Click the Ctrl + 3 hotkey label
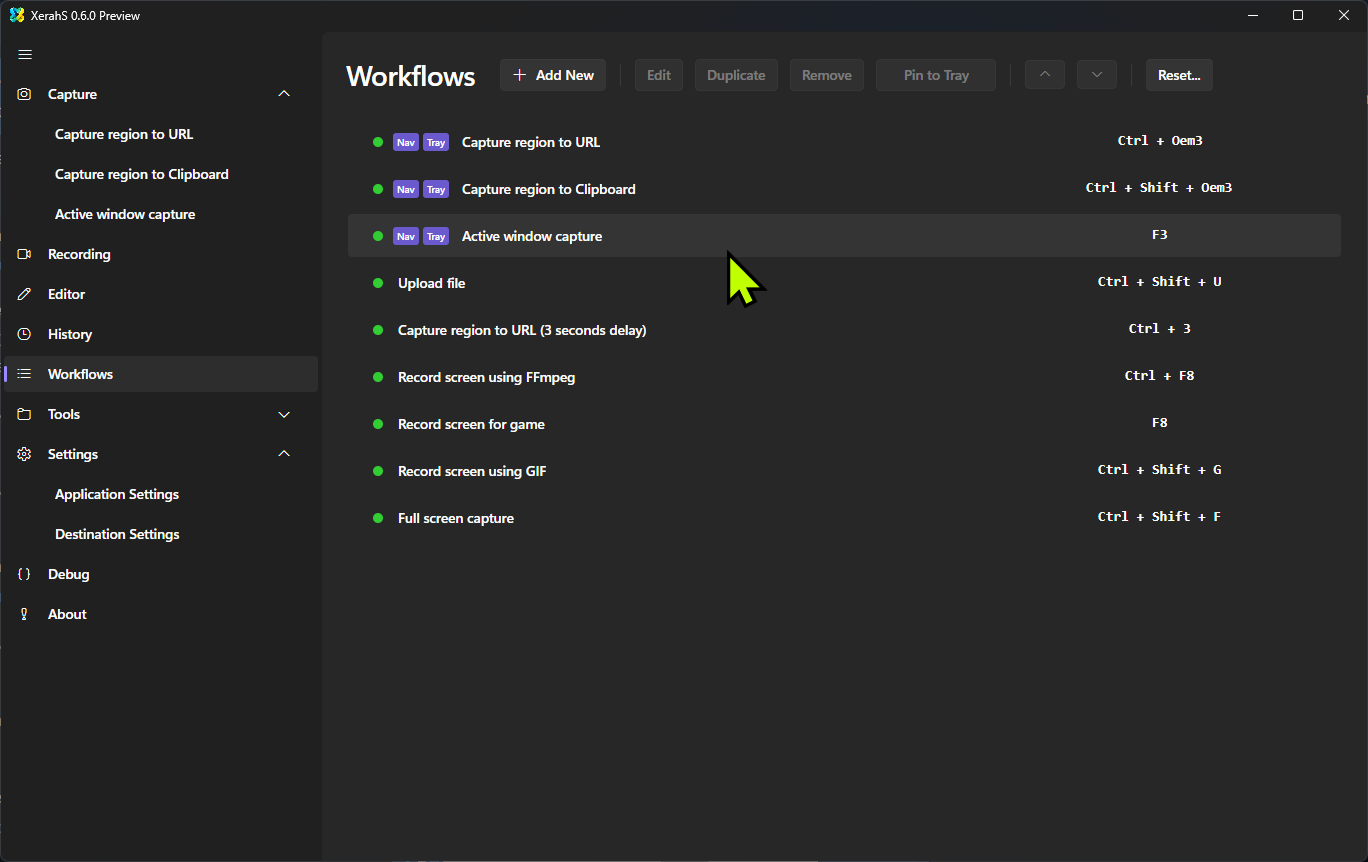This screenshot has width=1368, height=862. [1159, 329]
